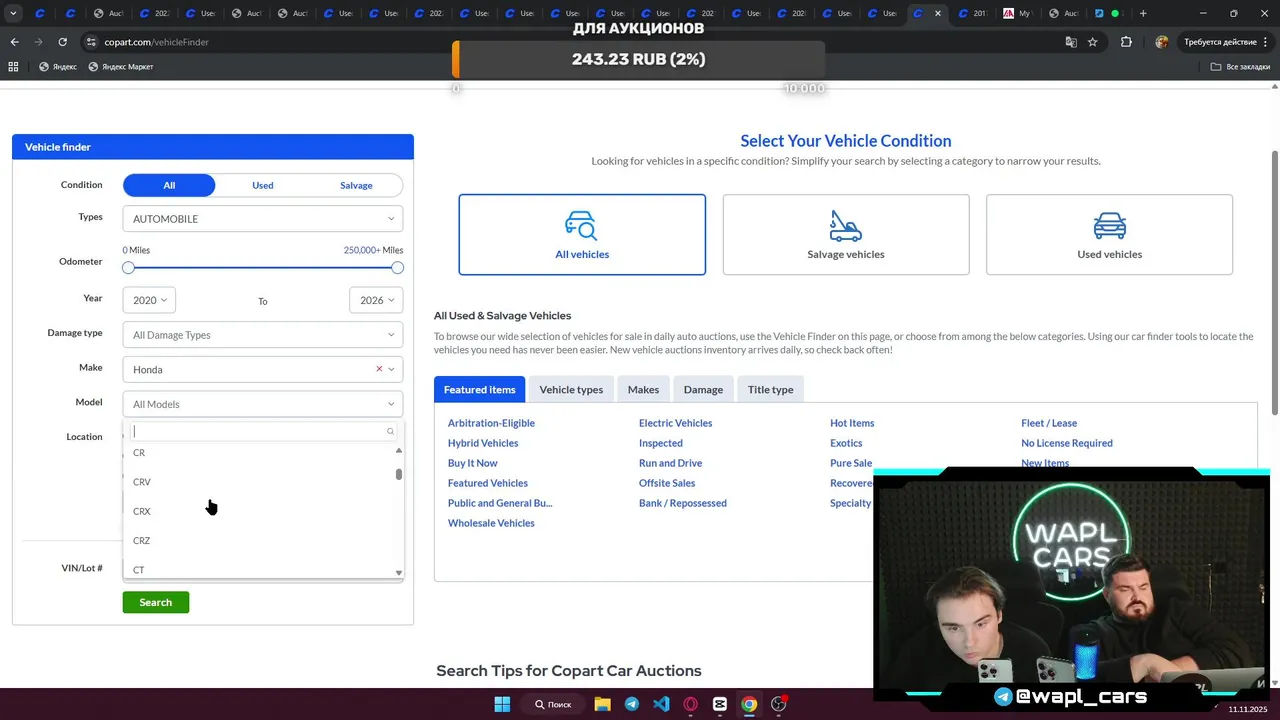Screen dimensions: 1280x720
Task: Open the Яндекс Маркет bookmark
Action: (120, 67)
